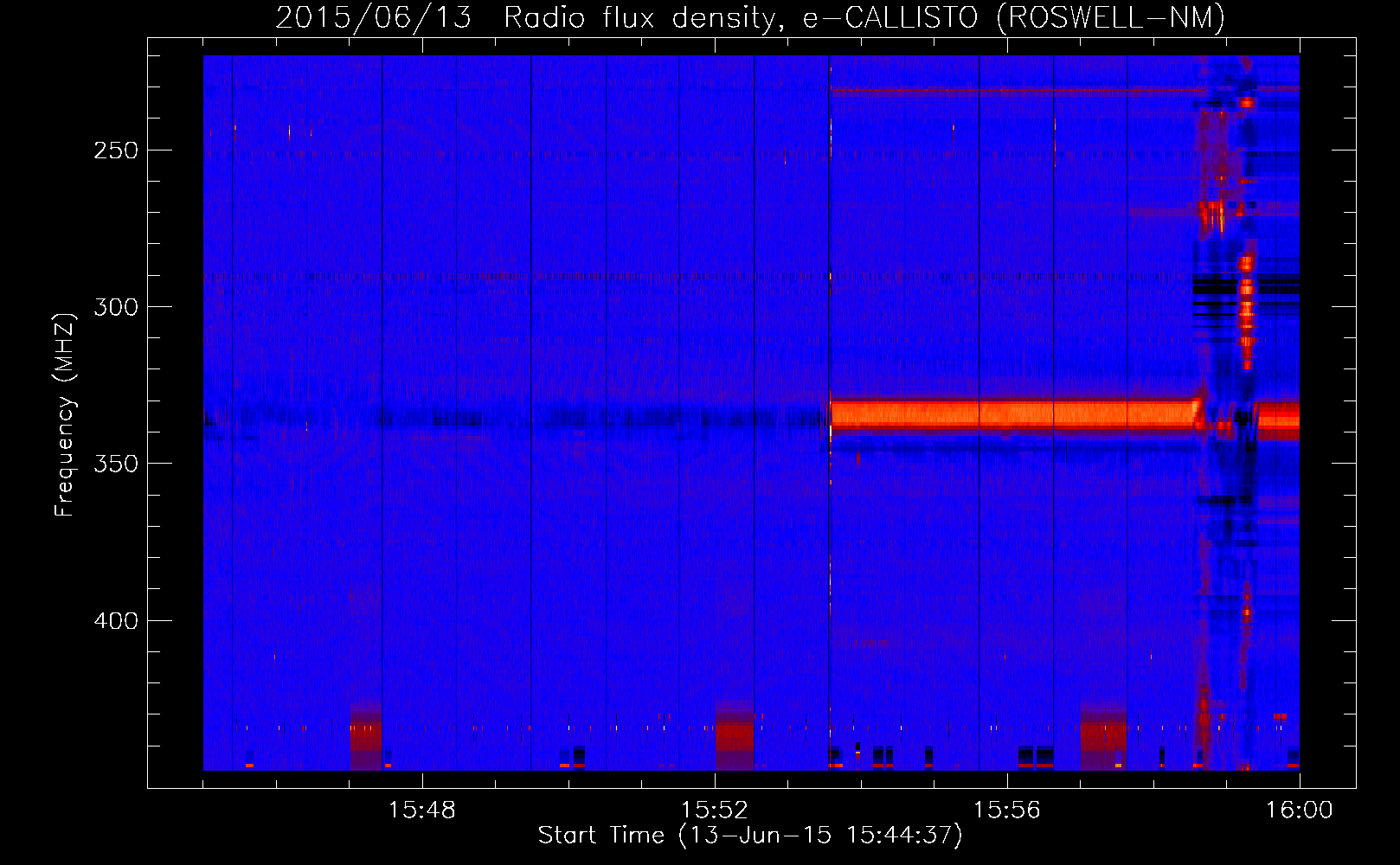The width and height of the screenshot is (1400, 865).
Task: Click the 250 frequency tick label
Action: pos(116,151)
